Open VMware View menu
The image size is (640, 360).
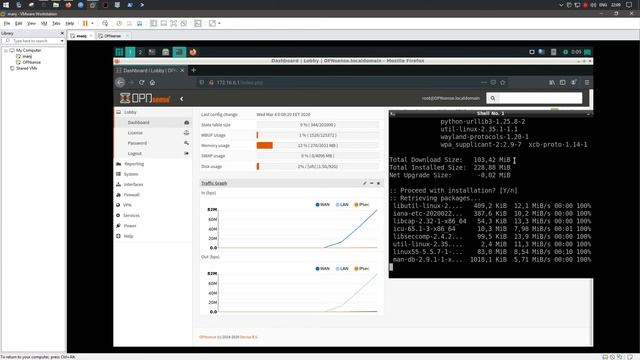tap(31, 24)
